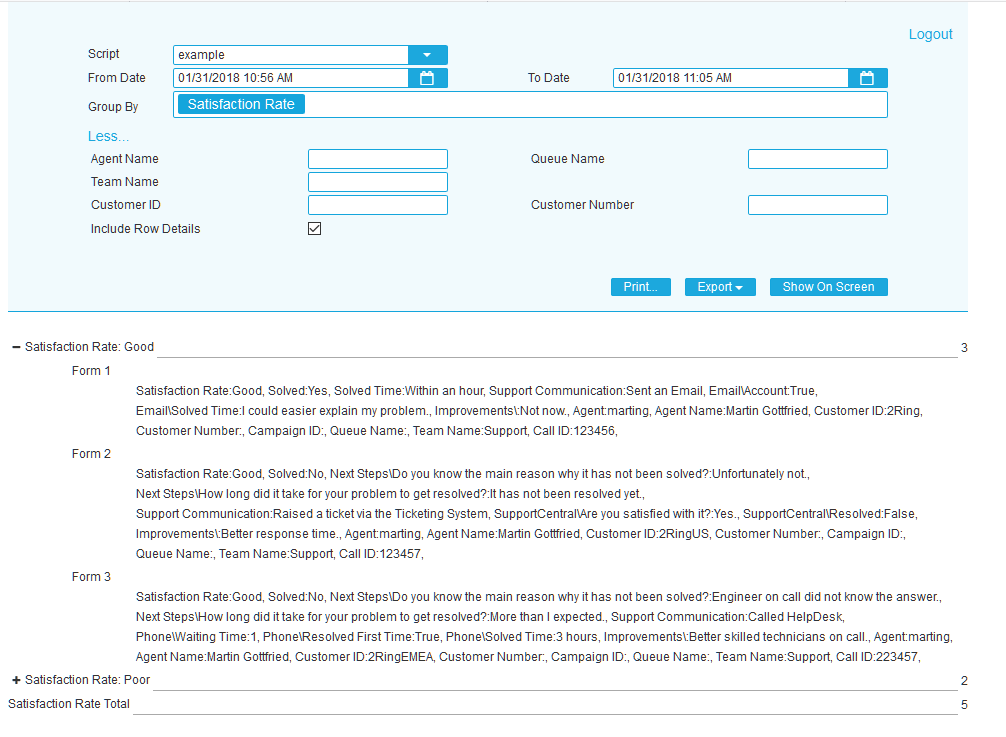This screenshot has height=737, width=1006.
Task: Click inside the Customer ID field
Action: pos(377,204)
